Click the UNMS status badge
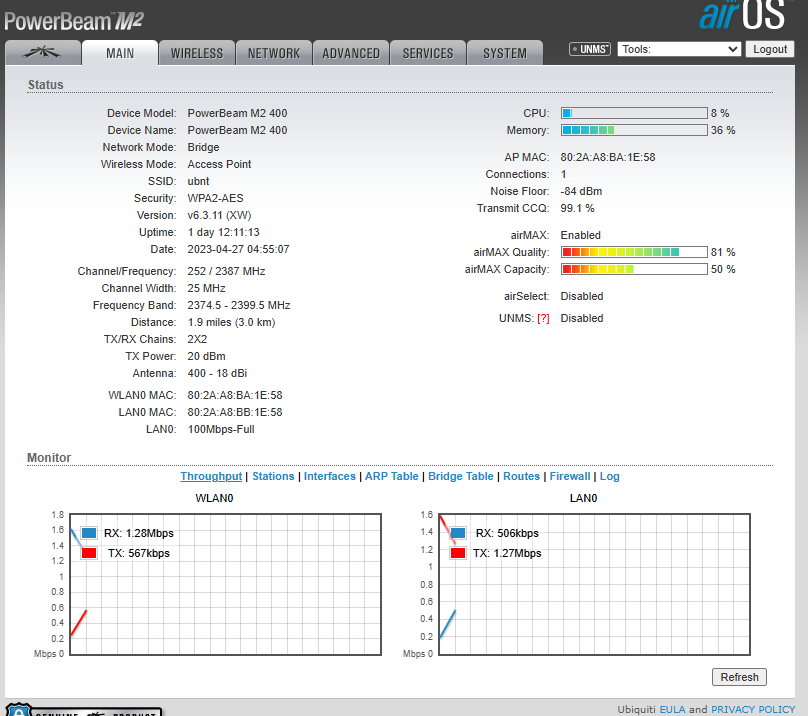808x716 pixels. click(x=590, y=49)
